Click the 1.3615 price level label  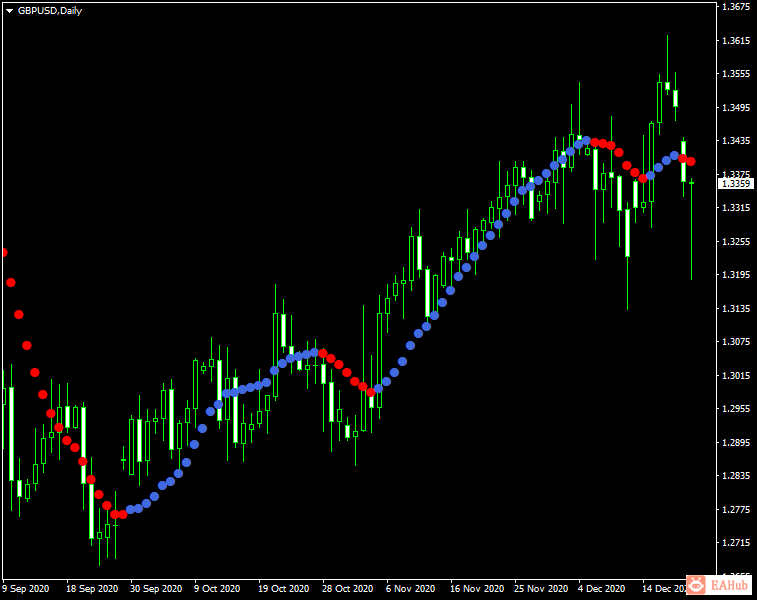736,41
